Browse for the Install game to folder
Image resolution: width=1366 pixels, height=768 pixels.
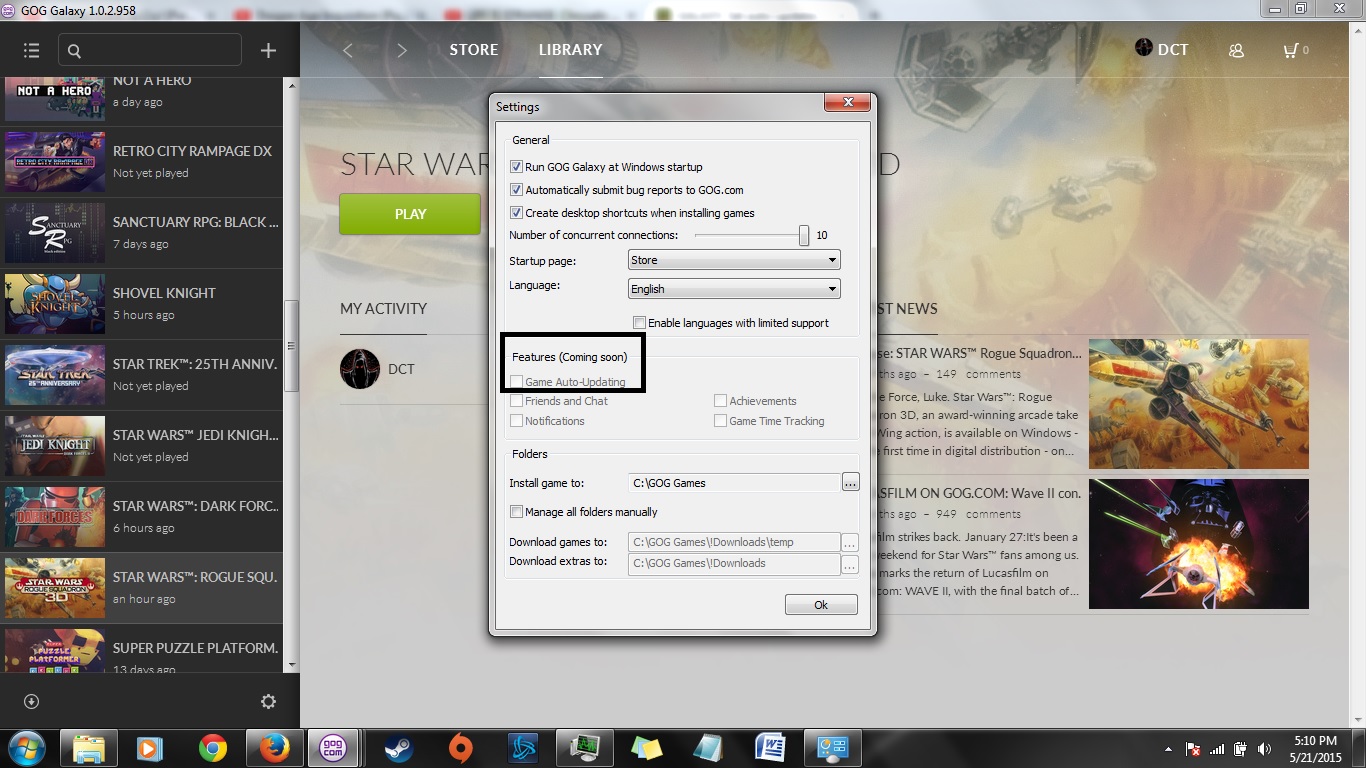pos(850,483)
